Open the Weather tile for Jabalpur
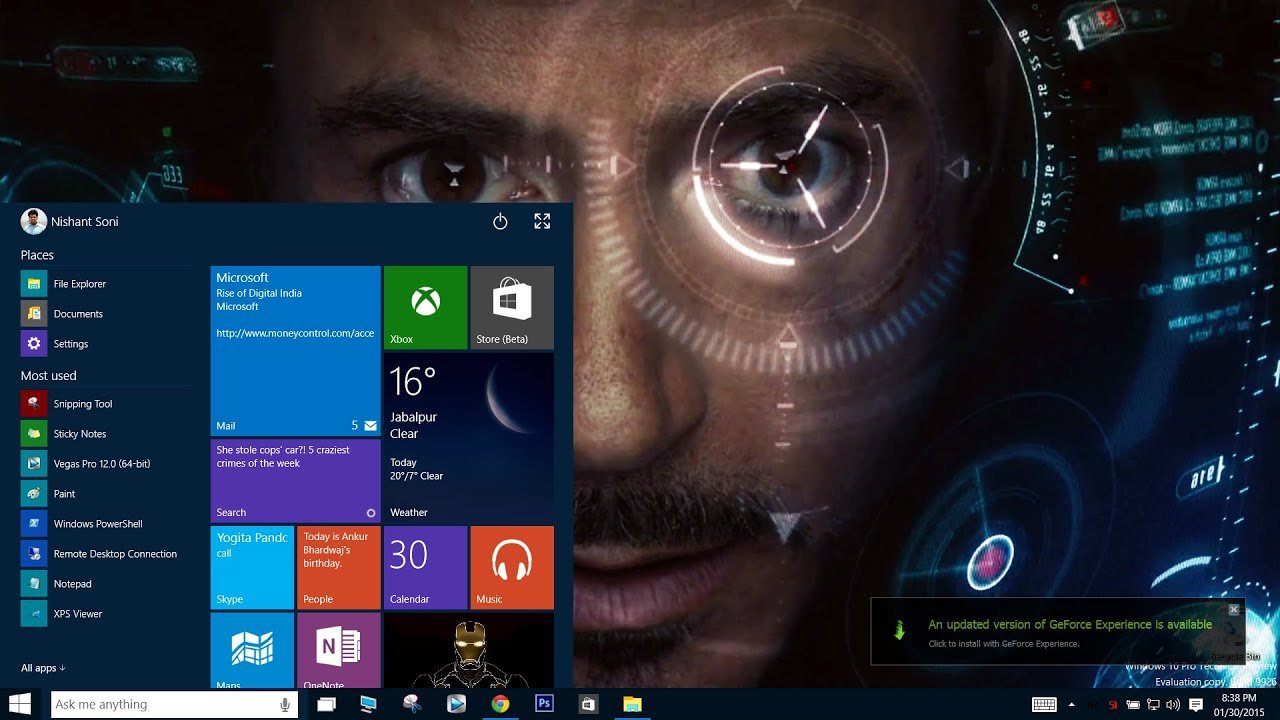1280x720 pixels. (469, 437)
